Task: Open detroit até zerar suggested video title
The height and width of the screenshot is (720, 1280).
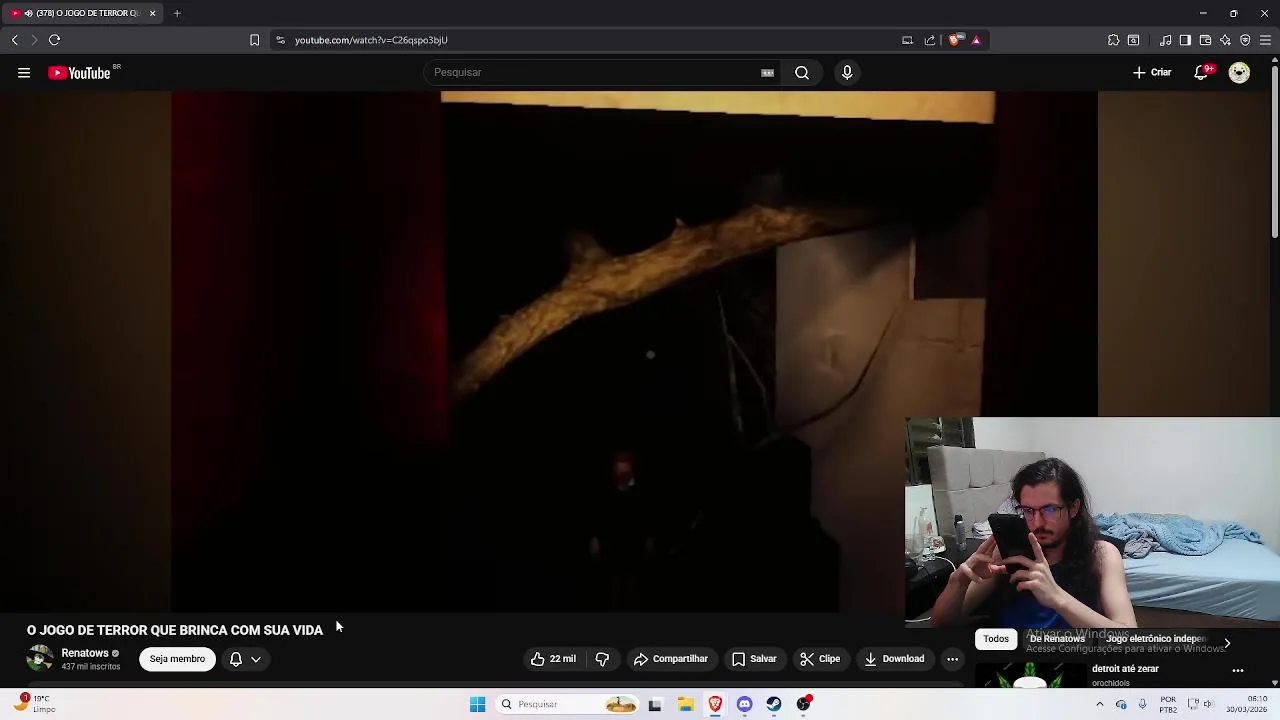Action: pos(1125,669)
